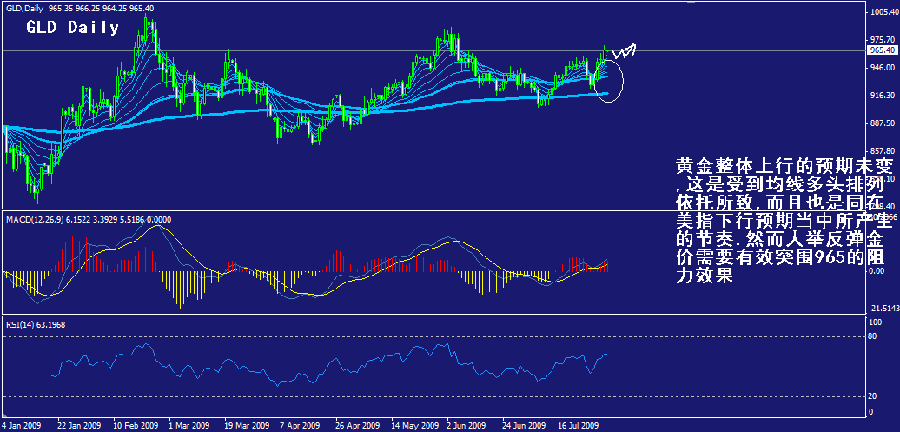The image size is (900, 432).
Task: Select the large 'GLD Daily' chart title
Action: click(x=73, y=28)
